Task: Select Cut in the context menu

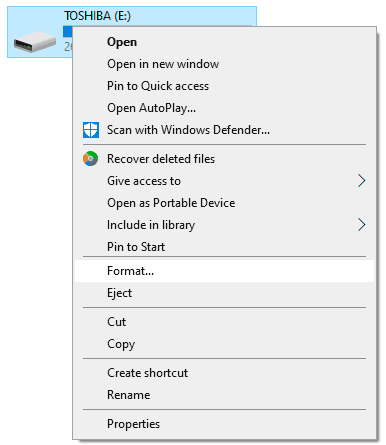Action: point(224,322)
